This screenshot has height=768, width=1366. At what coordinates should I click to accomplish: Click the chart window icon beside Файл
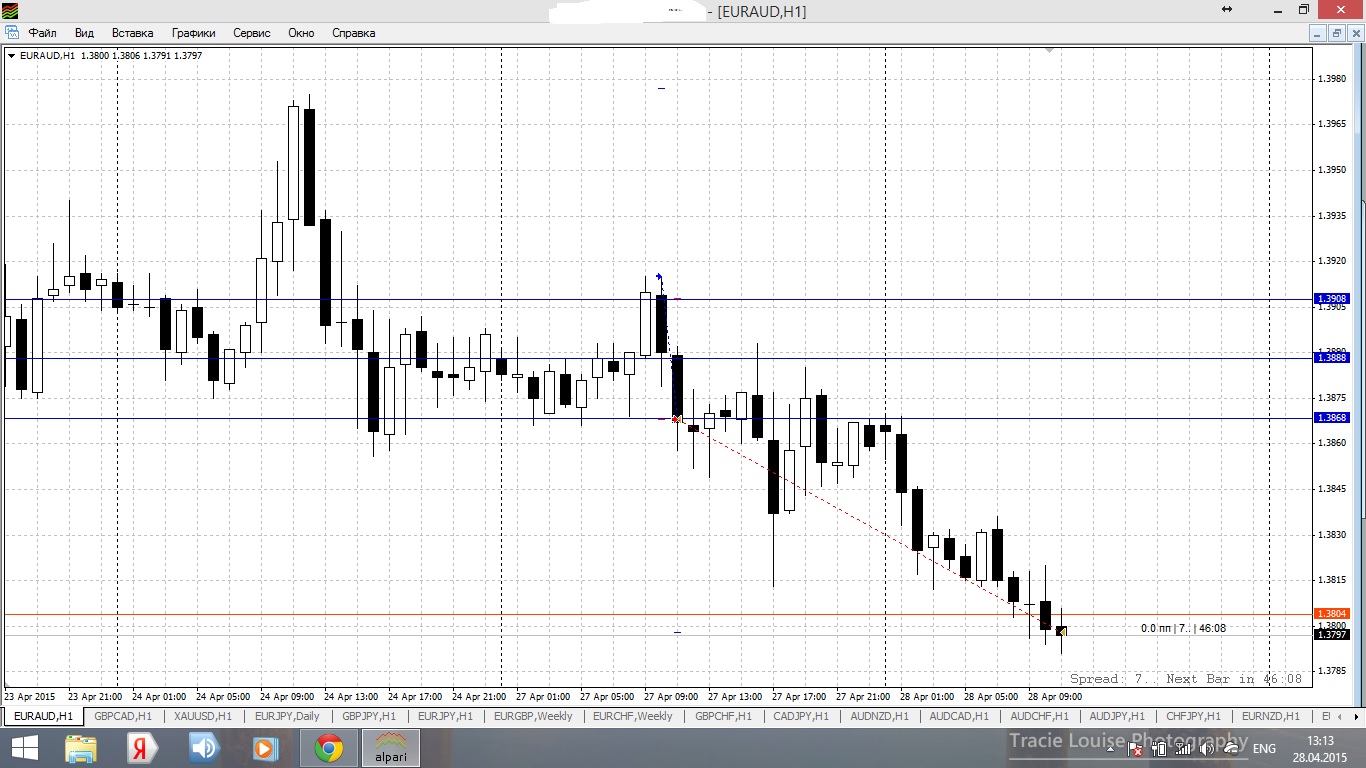point(12,33)
